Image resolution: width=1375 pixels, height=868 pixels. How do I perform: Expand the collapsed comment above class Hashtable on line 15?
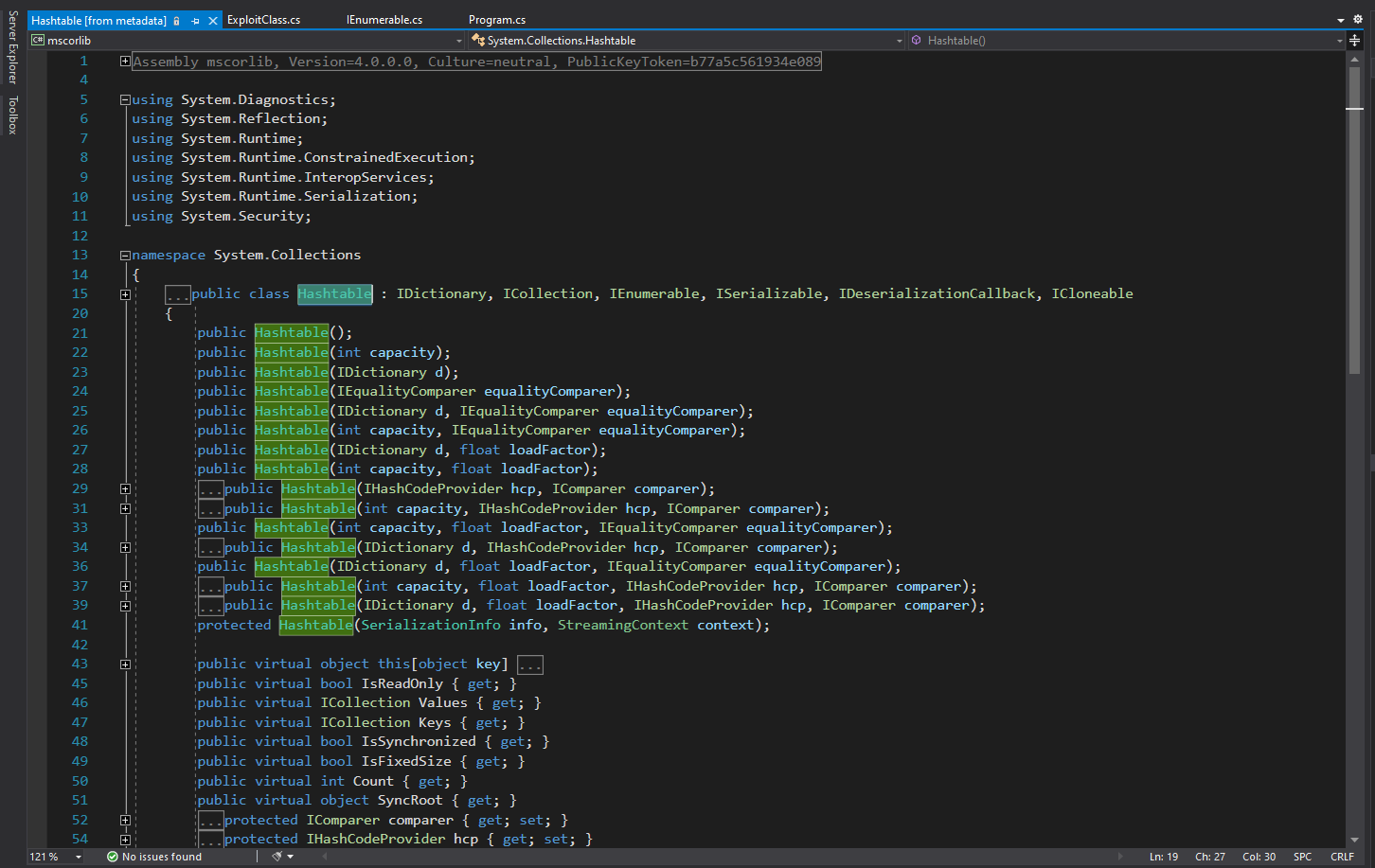point(125,294)
